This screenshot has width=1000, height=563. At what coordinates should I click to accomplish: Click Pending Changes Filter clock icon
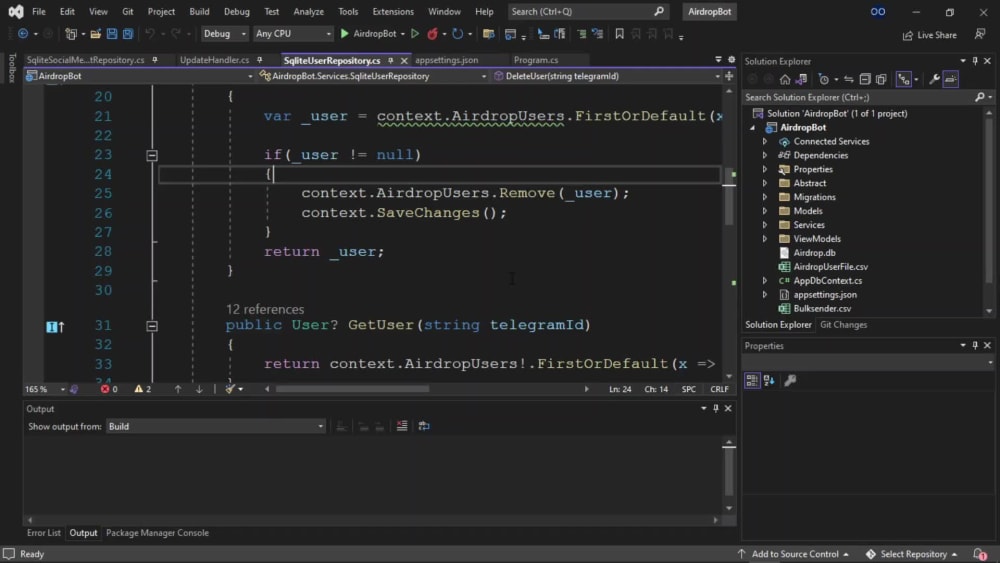coord(824,79)
